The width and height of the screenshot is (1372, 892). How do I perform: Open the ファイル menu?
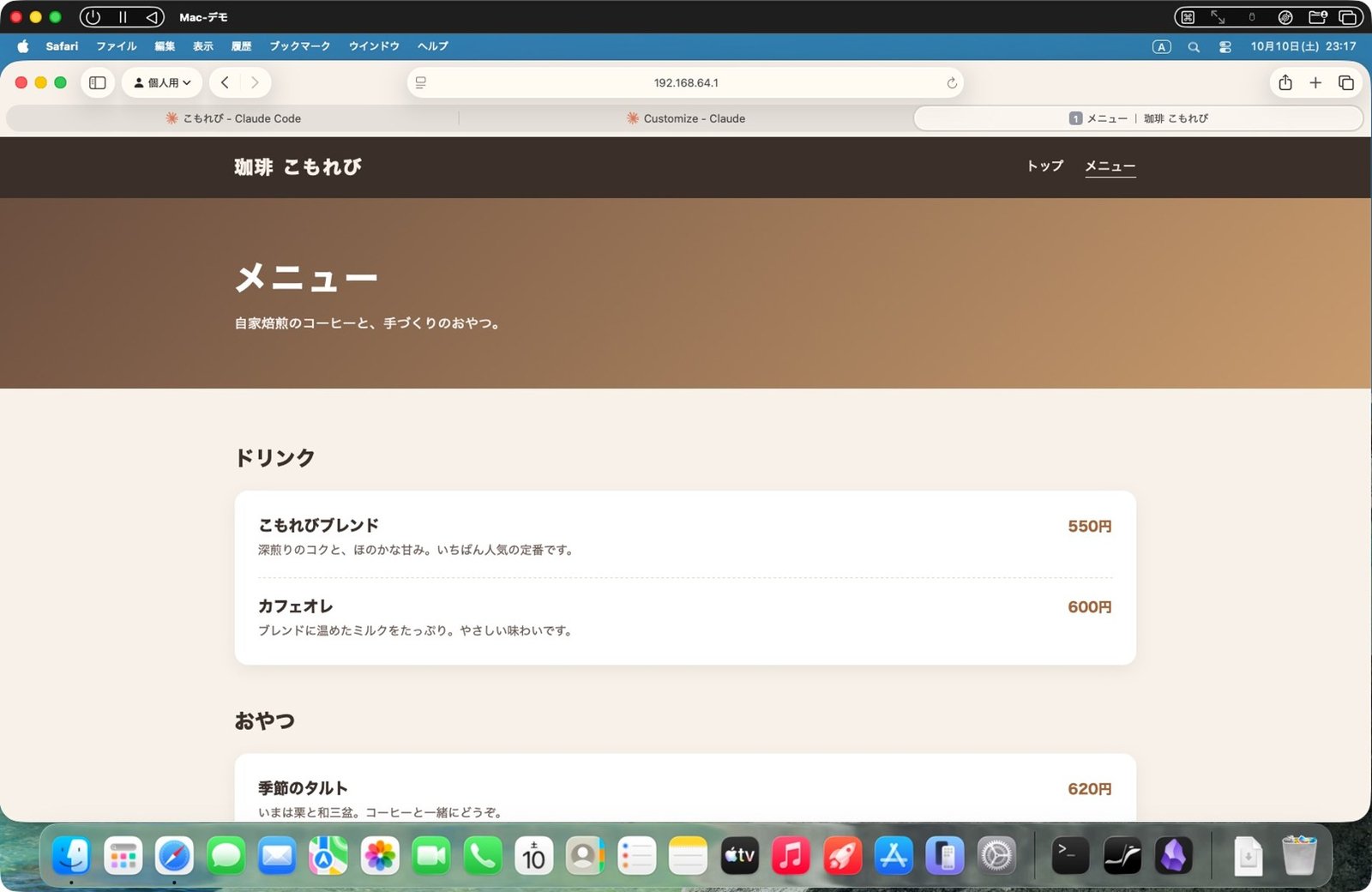point(117,46)
